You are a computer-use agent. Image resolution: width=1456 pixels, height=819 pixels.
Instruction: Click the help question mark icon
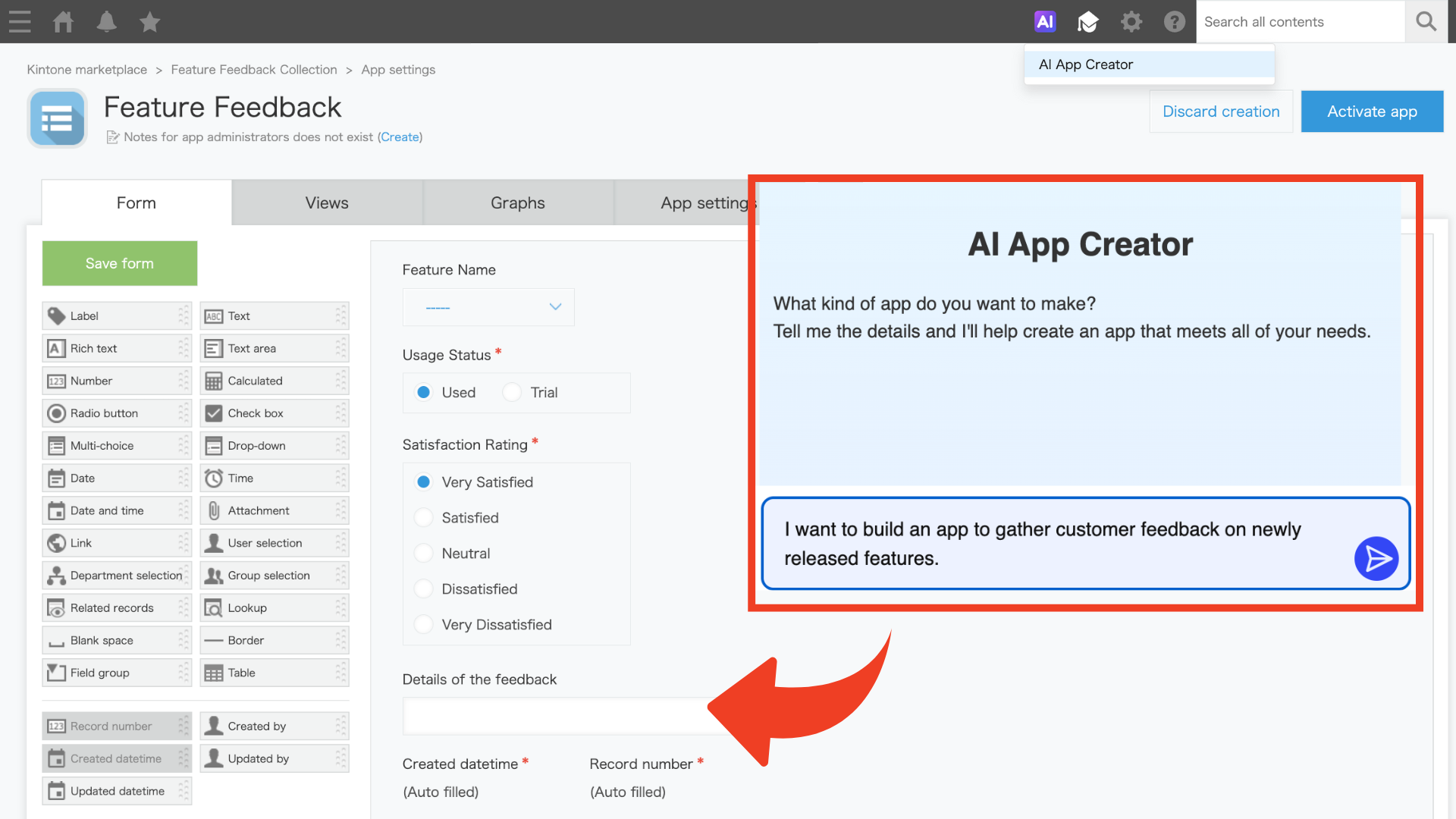pyautogui.click(x=1175, y=21)
